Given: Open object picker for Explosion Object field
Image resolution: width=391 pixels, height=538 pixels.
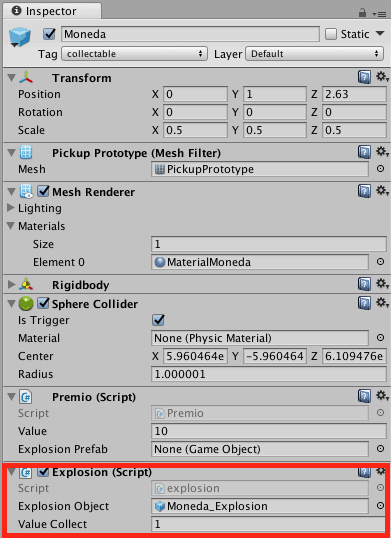Looking at the screenshot, I should [380, 506].
